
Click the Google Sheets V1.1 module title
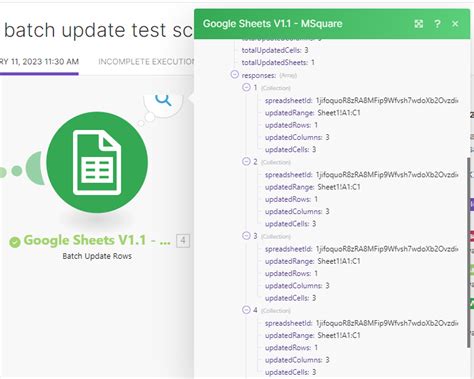coord(97,240)
